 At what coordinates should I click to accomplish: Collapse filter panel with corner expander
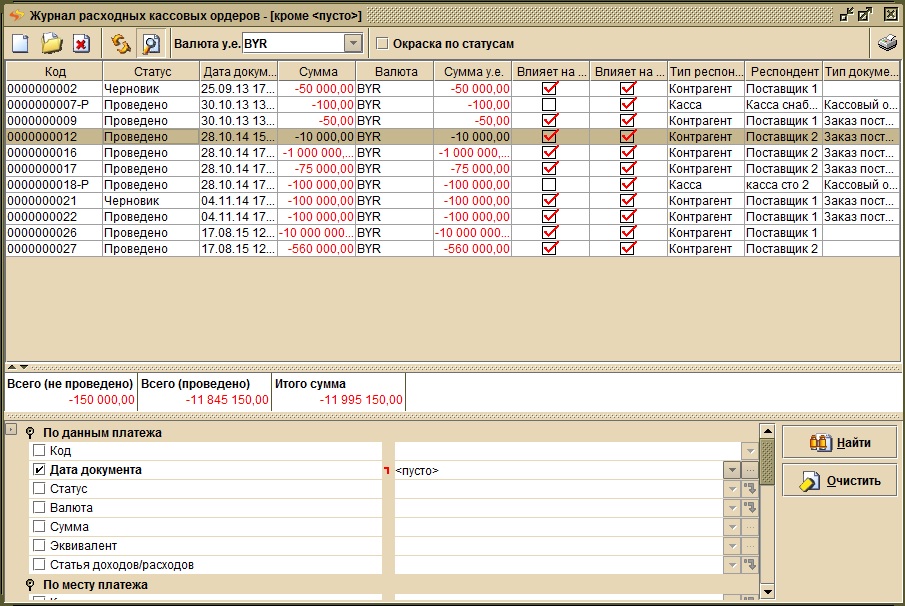point(11,429)
